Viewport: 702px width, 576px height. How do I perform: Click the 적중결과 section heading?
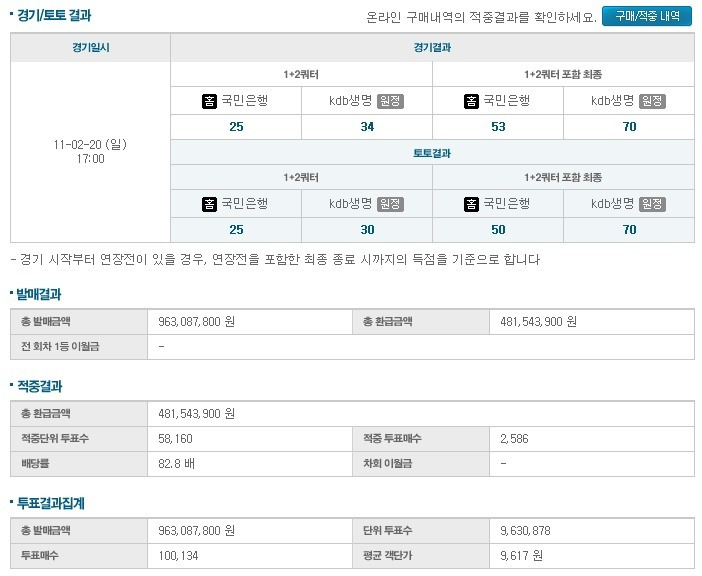click(x=39, y=386)
